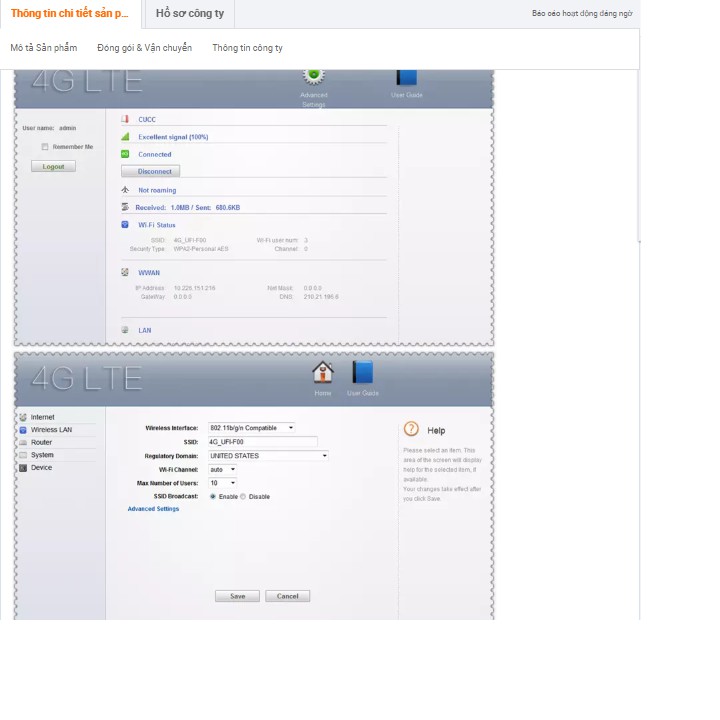Go to Đóng gói & Vận chuyển section
The image size is (720, 720).
tap(144, 48)
